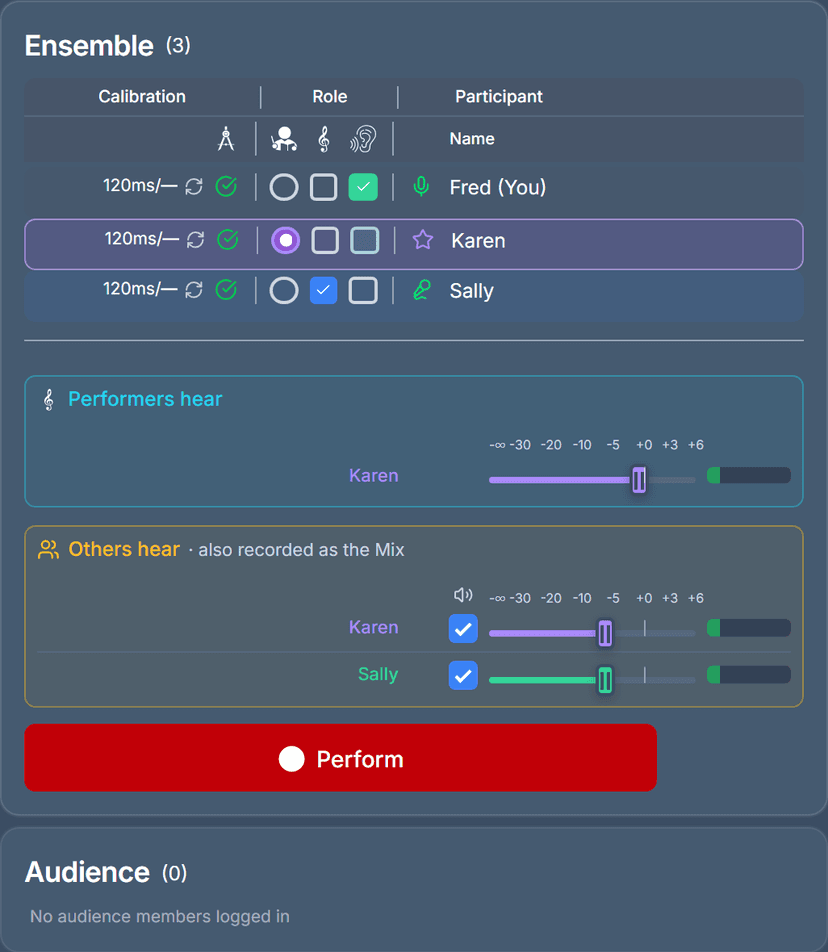Click the treble clef icon in Performers hear
This screenshot has width=828, height=952.
(49, 400)
